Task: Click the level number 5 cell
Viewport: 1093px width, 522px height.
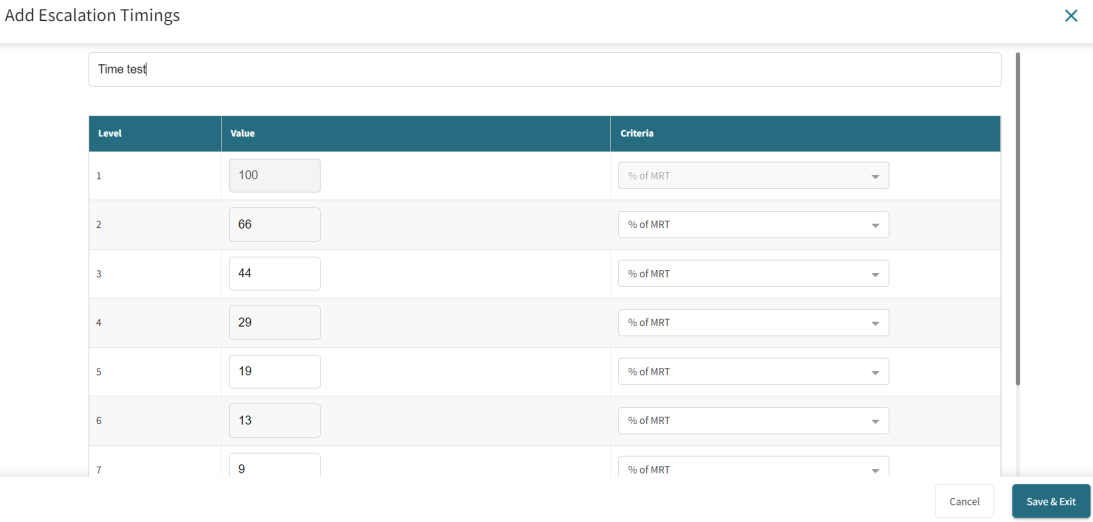Action: click(x=155, y=371)
